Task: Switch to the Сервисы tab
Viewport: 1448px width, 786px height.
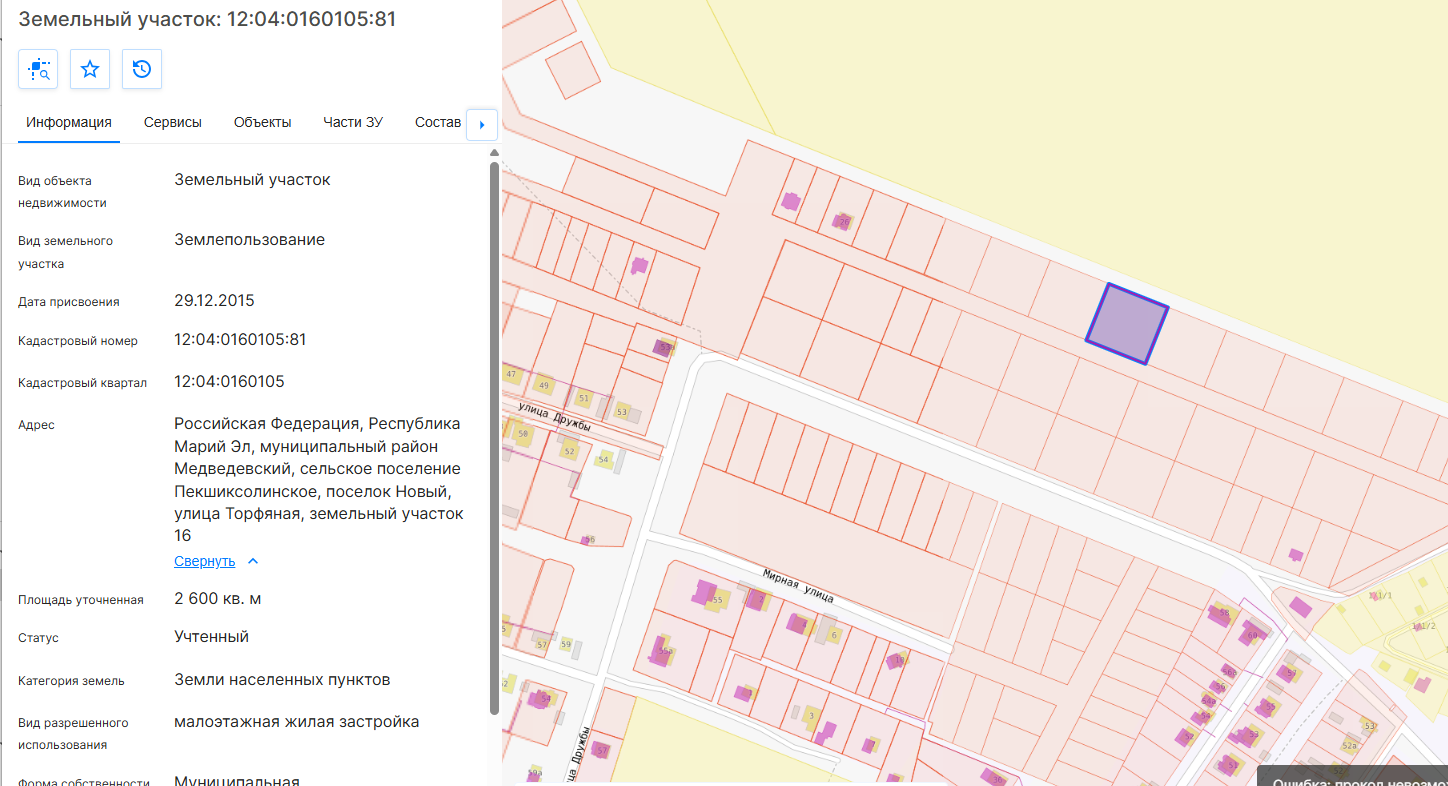Action: (x=173, y=122)
